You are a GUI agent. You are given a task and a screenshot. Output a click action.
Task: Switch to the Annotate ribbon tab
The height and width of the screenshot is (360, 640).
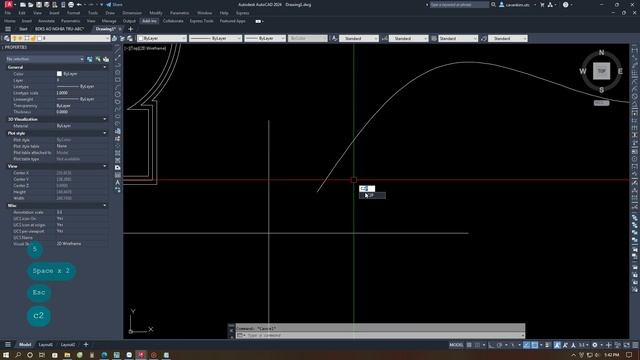click(x=46, y=21)
